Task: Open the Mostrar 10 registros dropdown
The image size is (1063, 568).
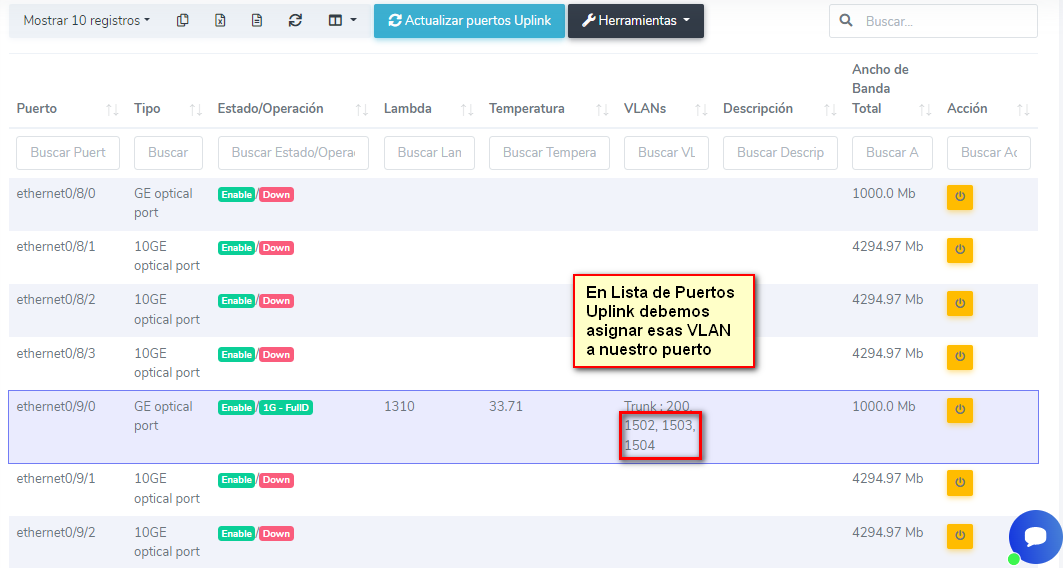Action: click(87, 20)
